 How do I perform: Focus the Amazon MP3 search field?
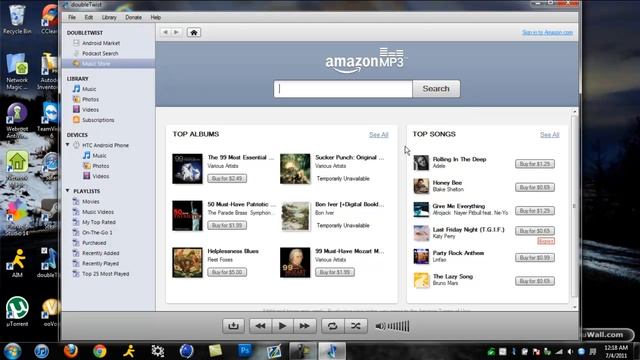343,89
